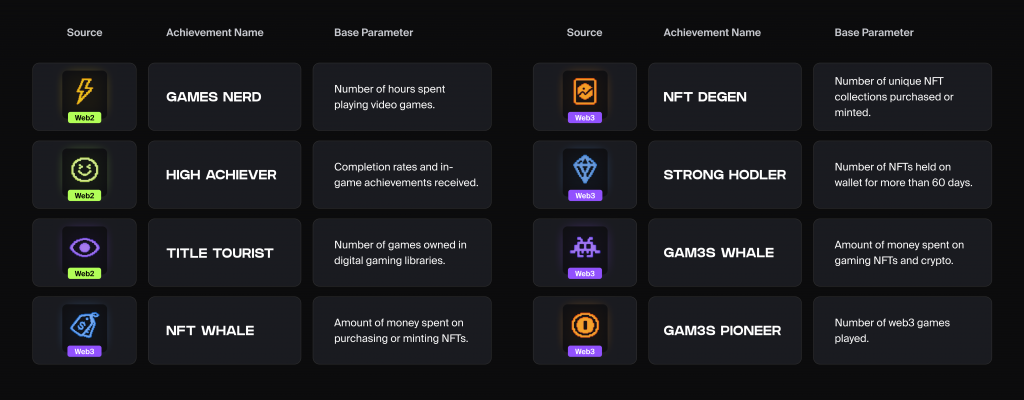Select the blue diamond Strong Hodler icon
This screenshot has height=400, width=1024.
point(584,169)
